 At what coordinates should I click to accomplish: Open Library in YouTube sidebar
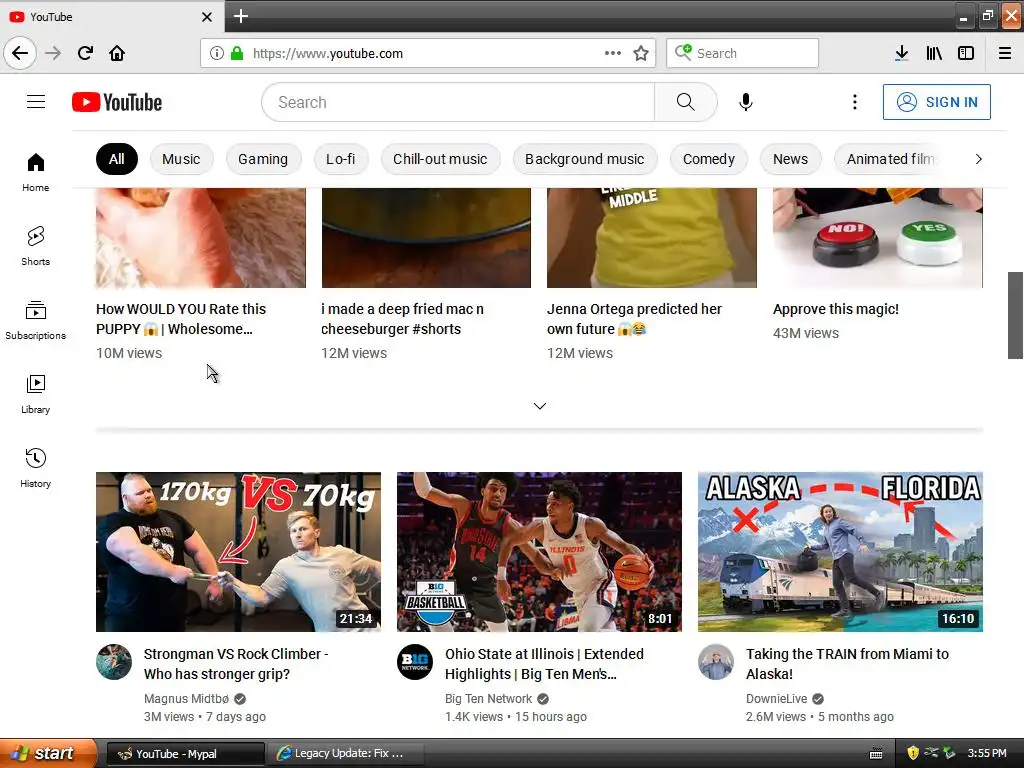[x=36, y=394]
